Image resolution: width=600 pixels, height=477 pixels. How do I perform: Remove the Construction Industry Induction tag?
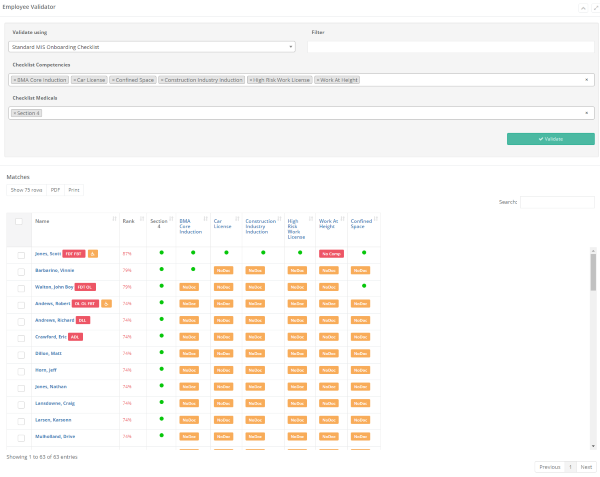coord(162,80)
